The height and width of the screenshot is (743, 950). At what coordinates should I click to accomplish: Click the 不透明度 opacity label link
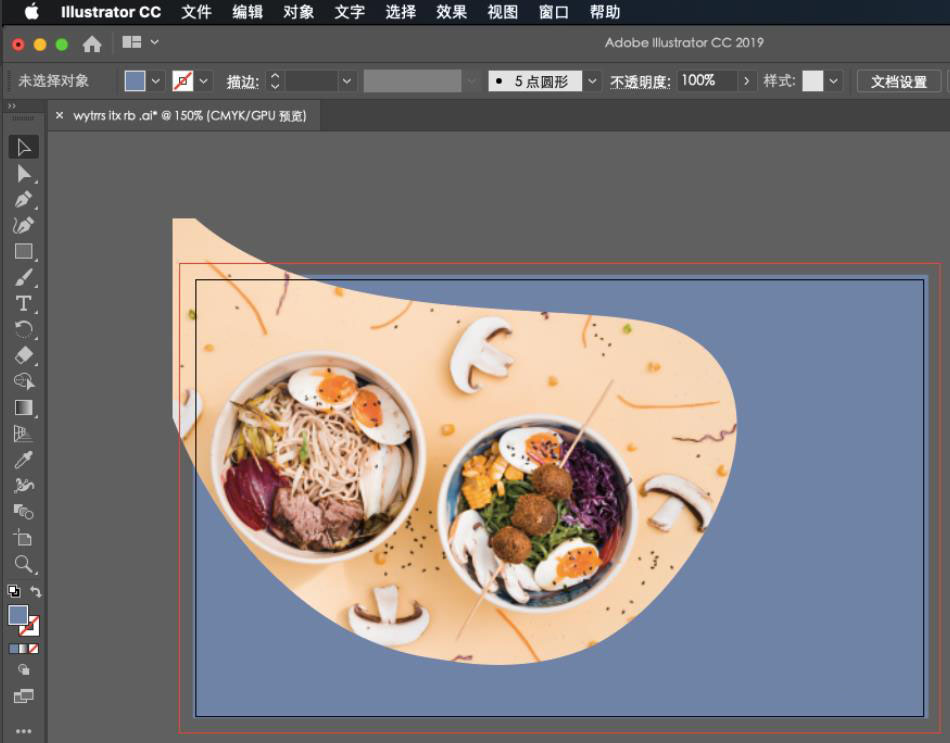pos(640,81)
